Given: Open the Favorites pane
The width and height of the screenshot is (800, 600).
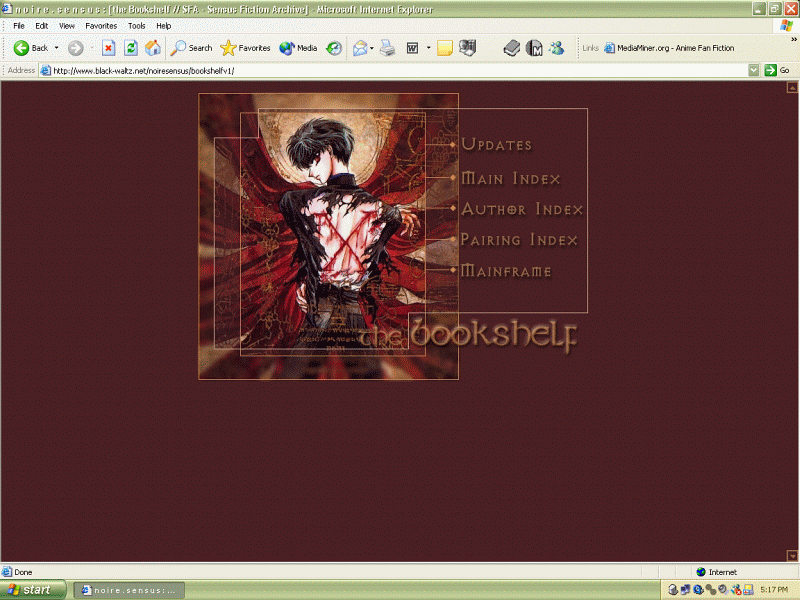Looking at the screenshot, I should tap(245, 47).
